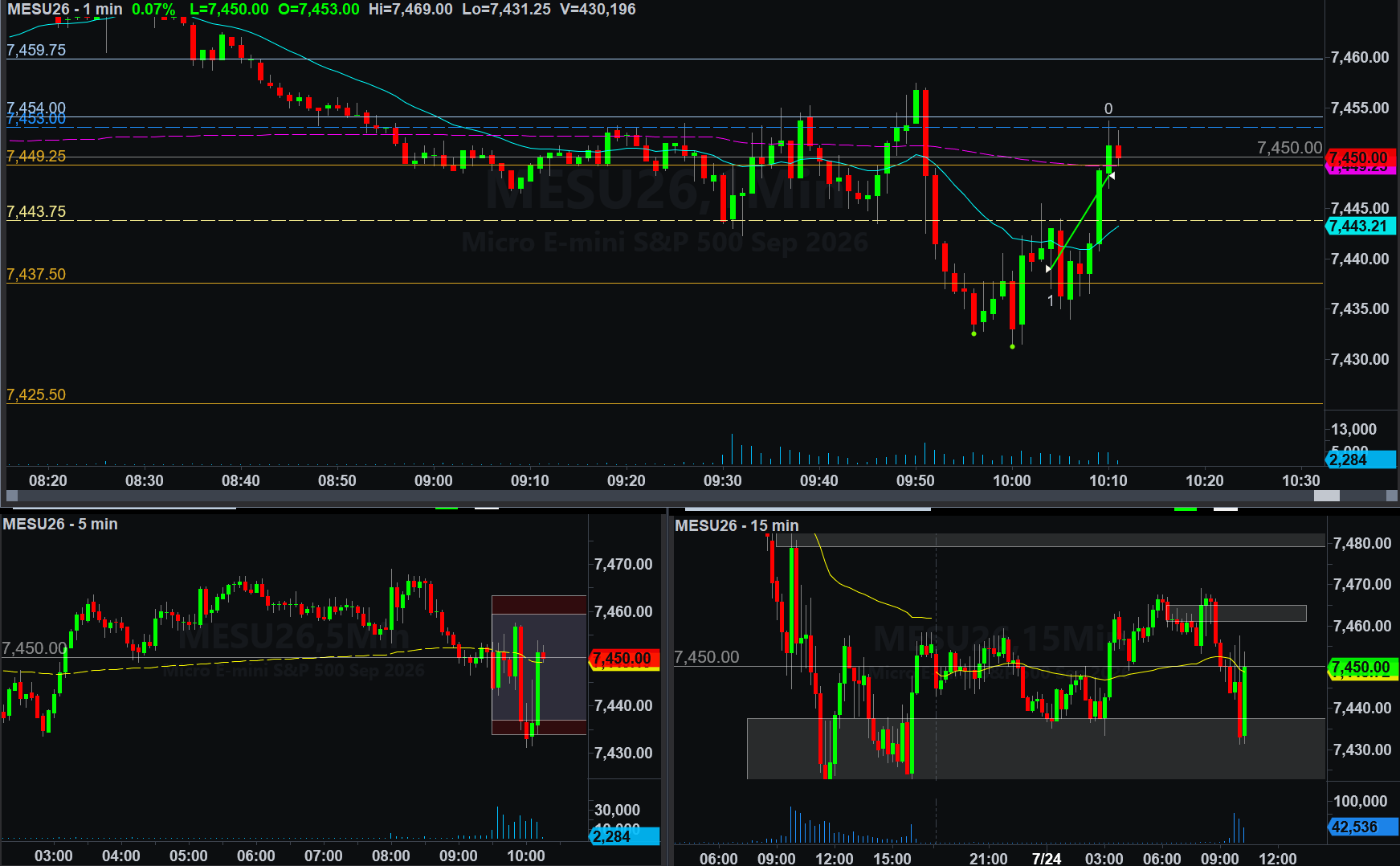This screenshot has height=866, width=1400.
Task: Click the 7/24 date label on 15 min time axis
Action: pos(1046,859)
